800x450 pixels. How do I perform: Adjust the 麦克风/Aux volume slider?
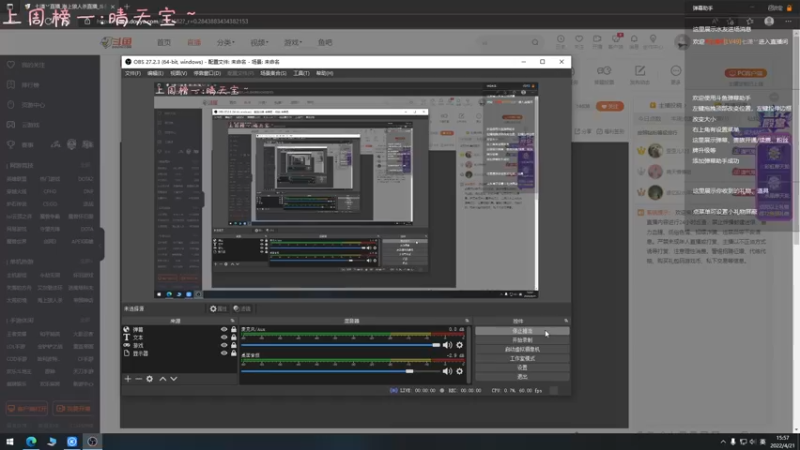click(340, 345)
